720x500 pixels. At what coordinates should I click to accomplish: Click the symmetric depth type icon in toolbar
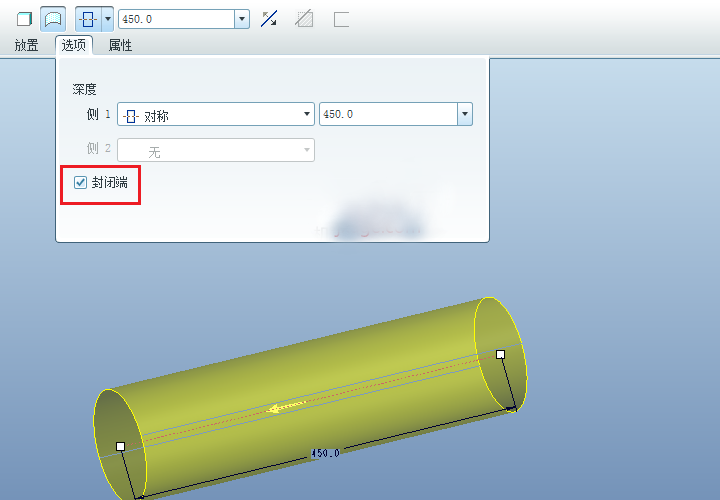click(x=88, y=19)
